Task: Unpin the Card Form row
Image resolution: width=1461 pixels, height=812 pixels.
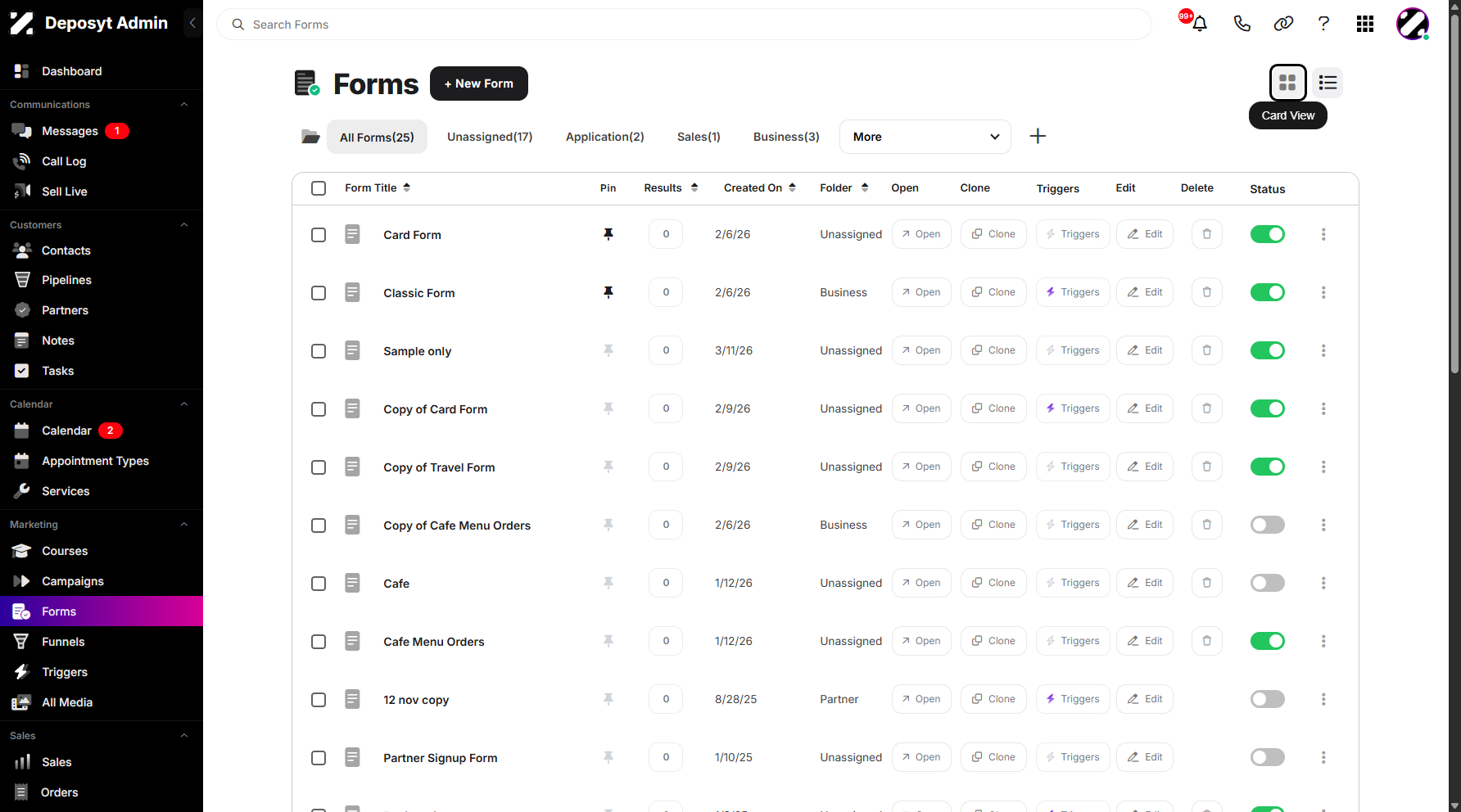Action: (x=608, y=234)
